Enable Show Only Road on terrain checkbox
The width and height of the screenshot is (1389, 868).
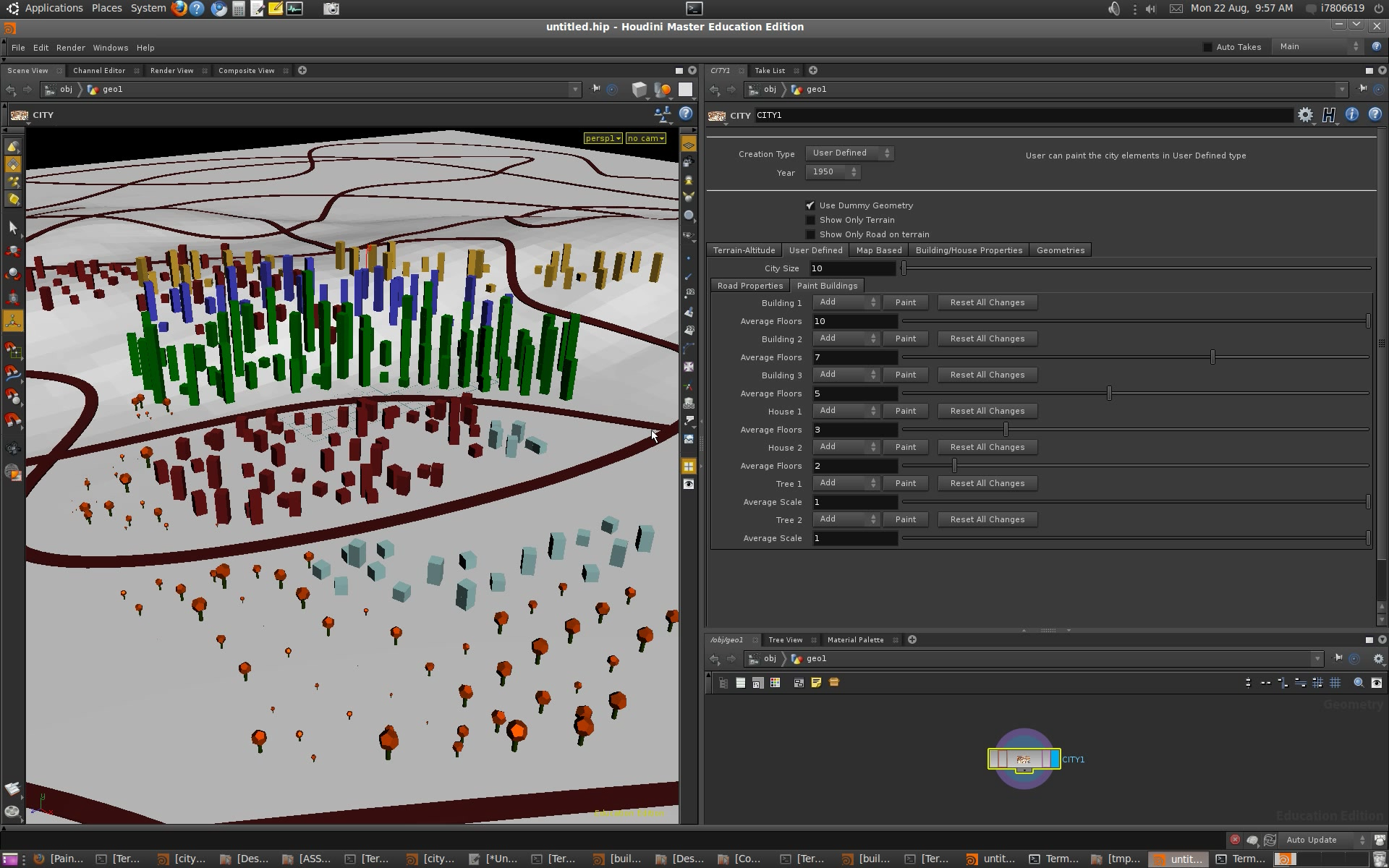click(x=810, y=234)
